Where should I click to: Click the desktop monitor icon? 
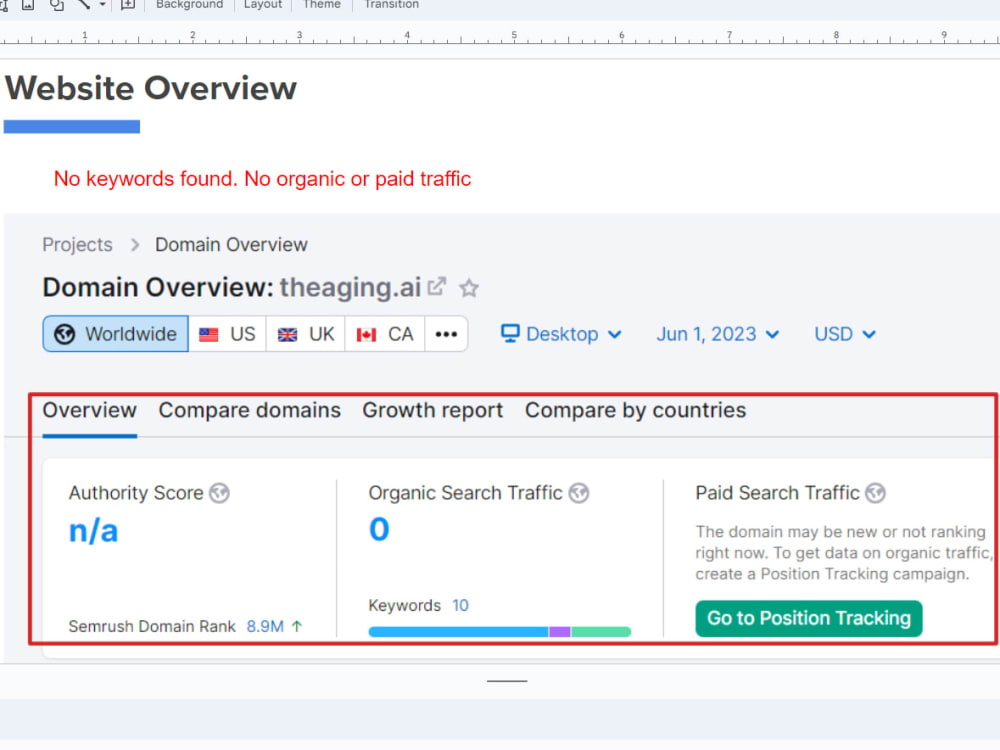(x=510, y=334)
